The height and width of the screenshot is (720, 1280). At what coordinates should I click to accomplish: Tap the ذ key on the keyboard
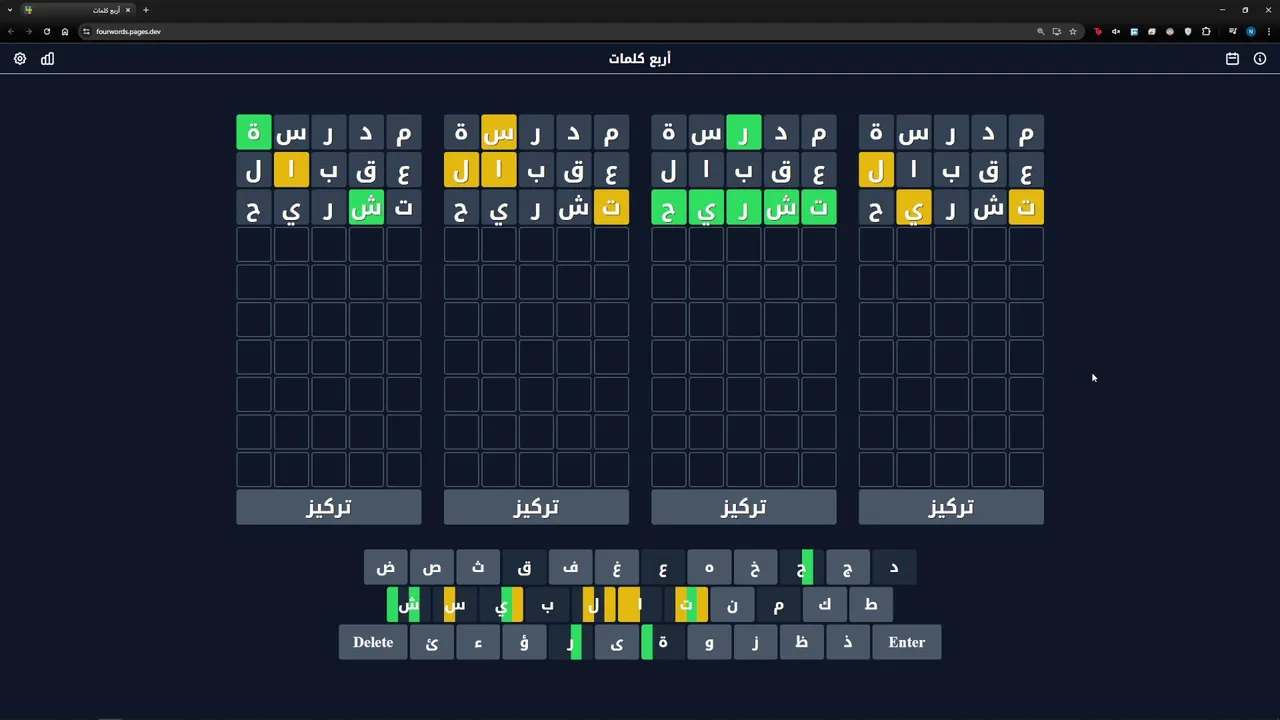pos(848,642)
